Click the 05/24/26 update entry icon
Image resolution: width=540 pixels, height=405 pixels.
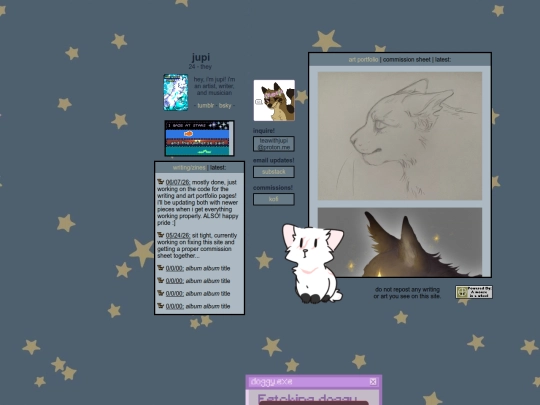(x=160, y=235)
